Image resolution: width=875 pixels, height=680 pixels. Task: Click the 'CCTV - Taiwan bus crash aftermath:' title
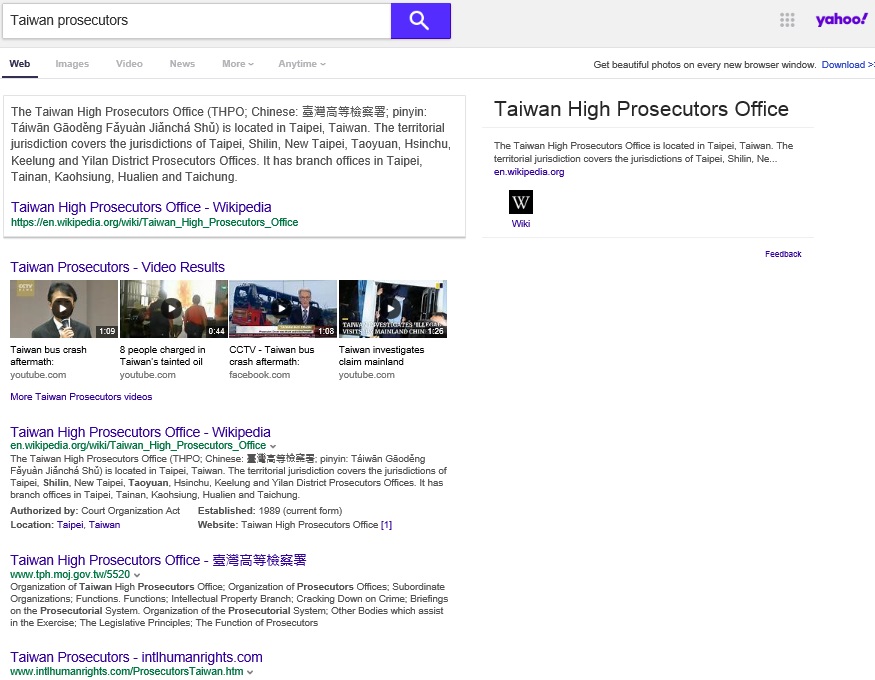[272, 356]
